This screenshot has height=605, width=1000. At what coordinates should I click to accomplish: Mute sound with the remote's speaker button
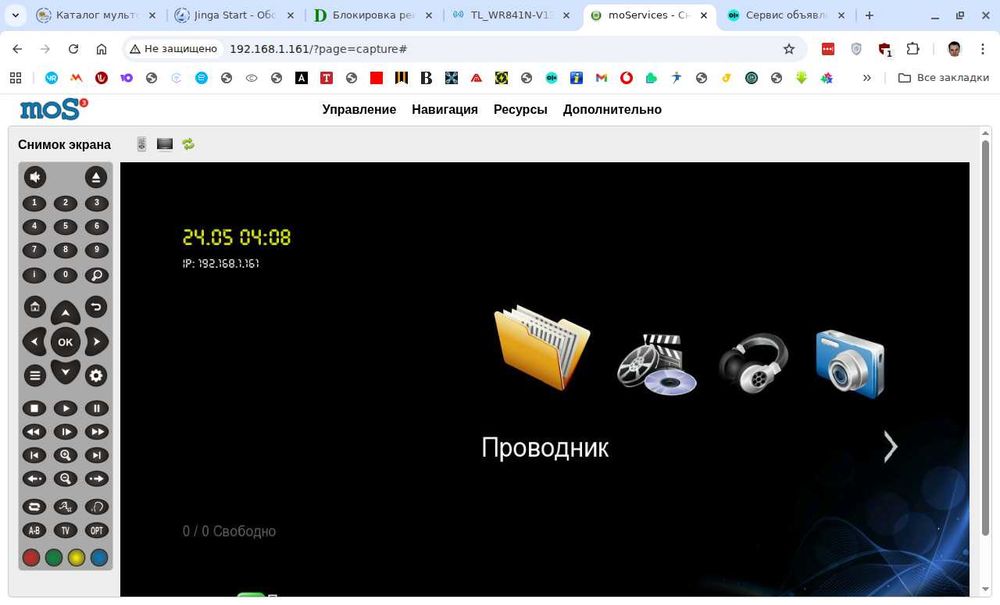click(x=35, y=177)
